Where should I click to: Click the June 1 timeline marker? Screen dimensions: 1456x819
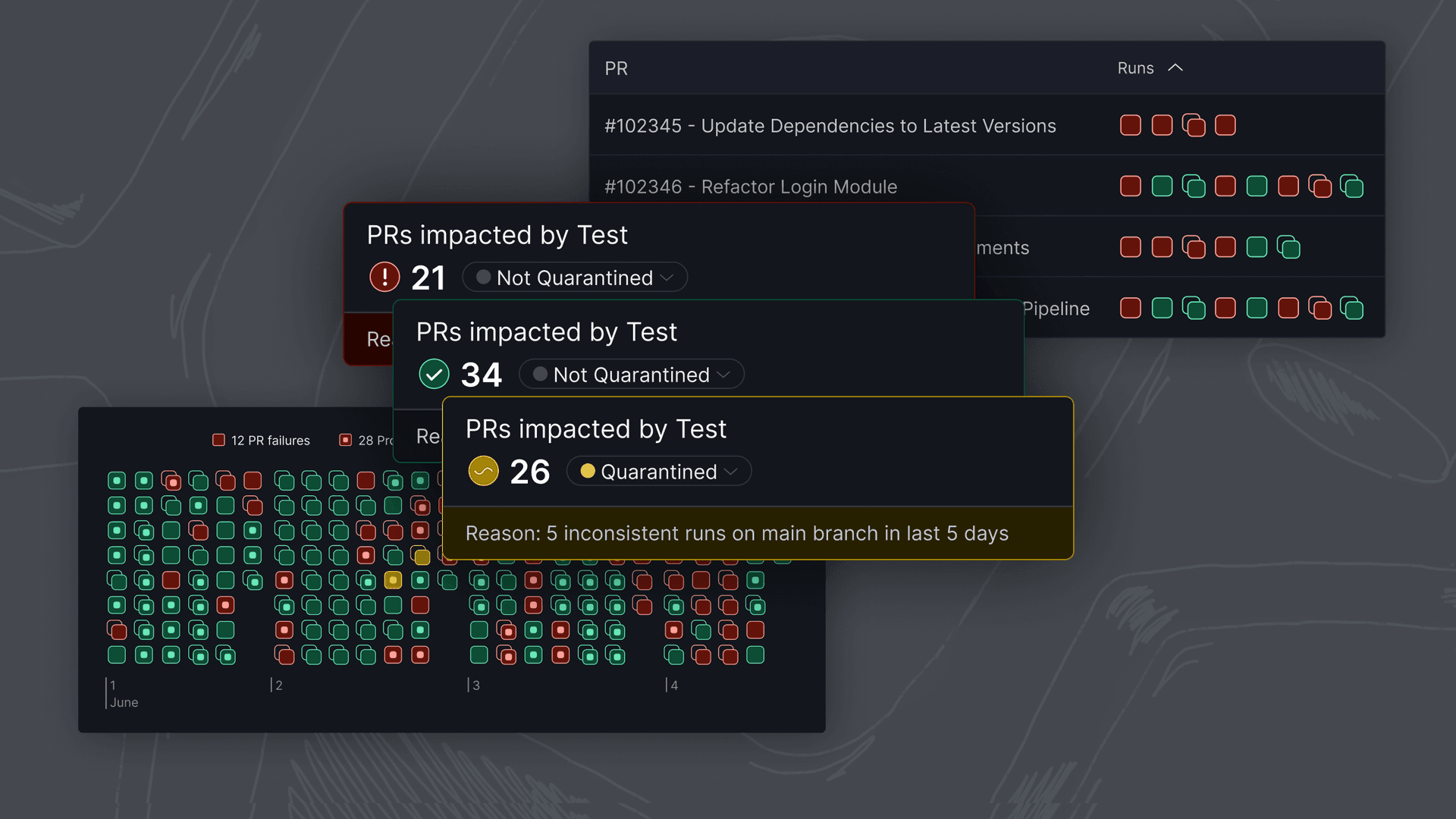click(x=113, y=686)
